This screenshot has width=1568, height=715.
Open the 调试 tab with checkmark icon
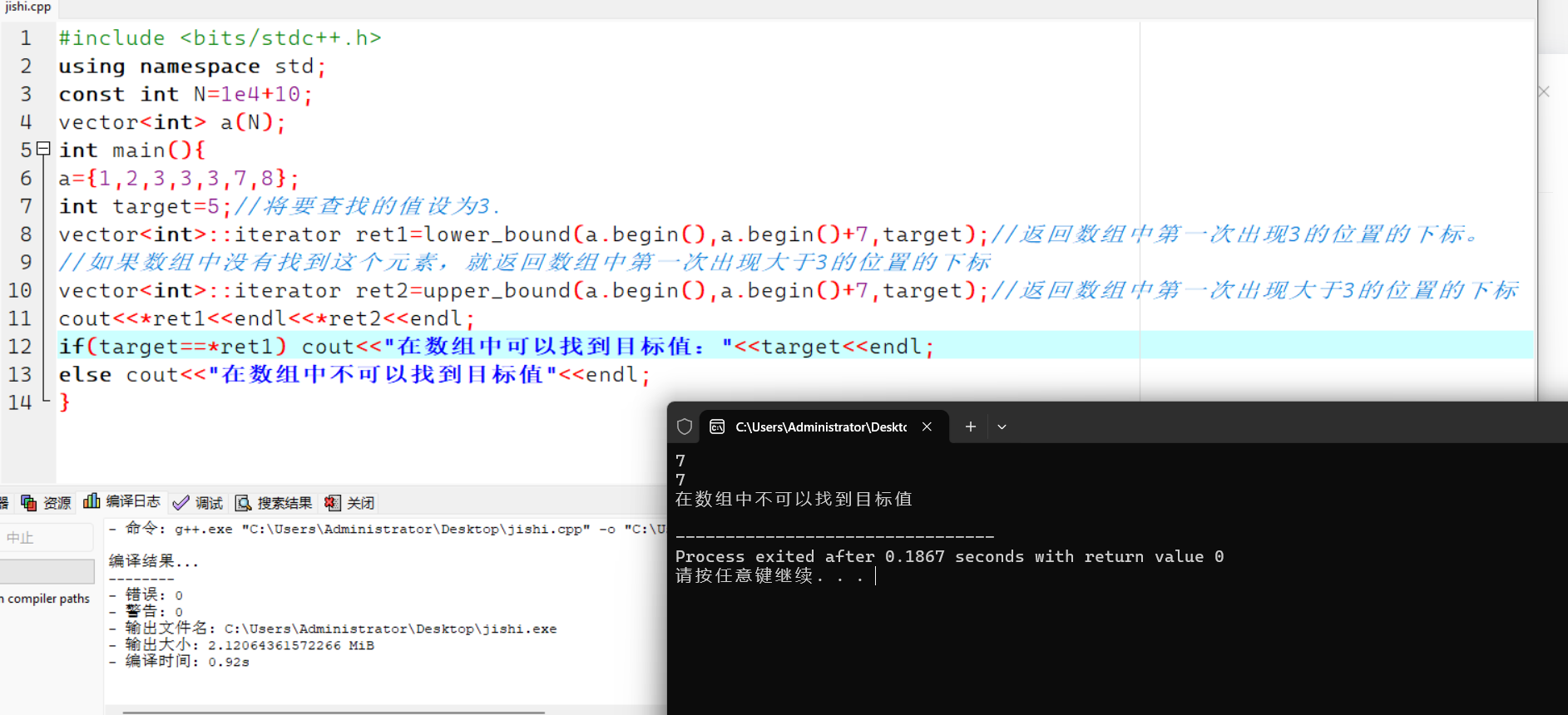[198, 503]
